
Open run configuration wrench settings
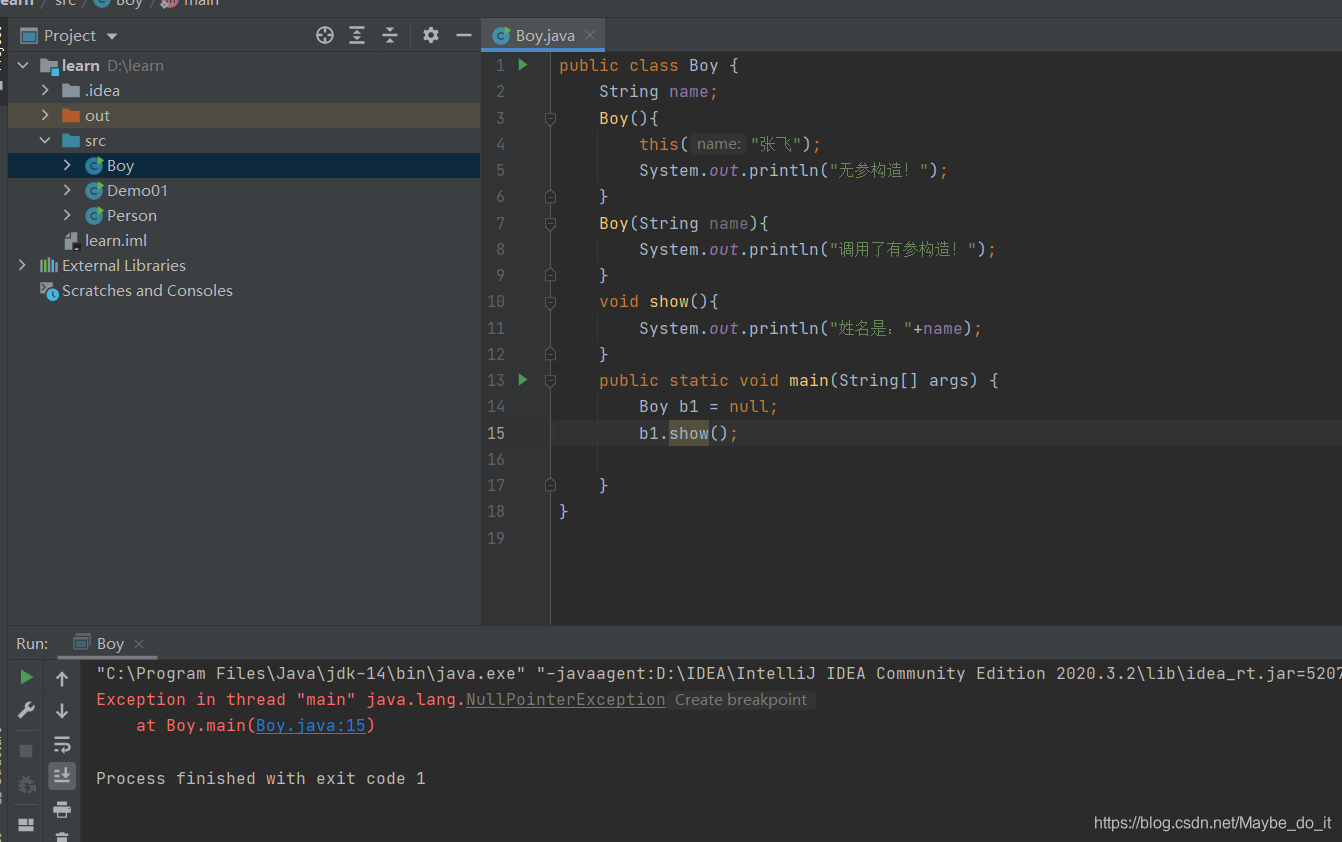pyautogui.click(x=27, y=710)
